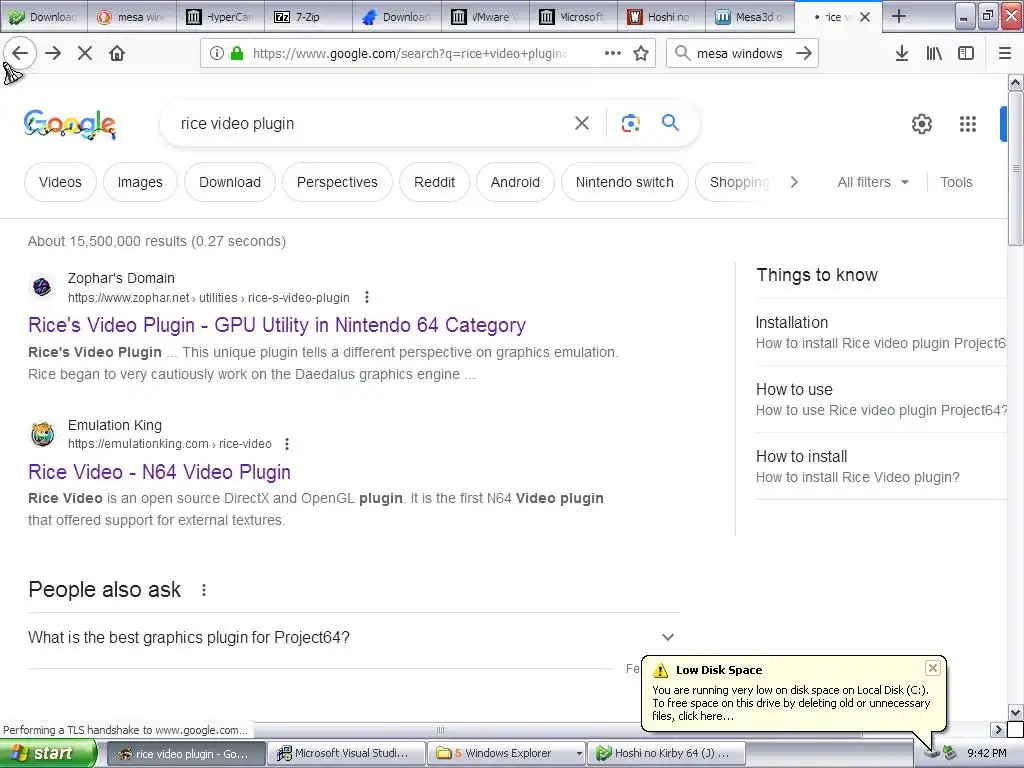Go to the Google logo homepage
This screenshot has height=768, width=1024.
pos(70,124)
